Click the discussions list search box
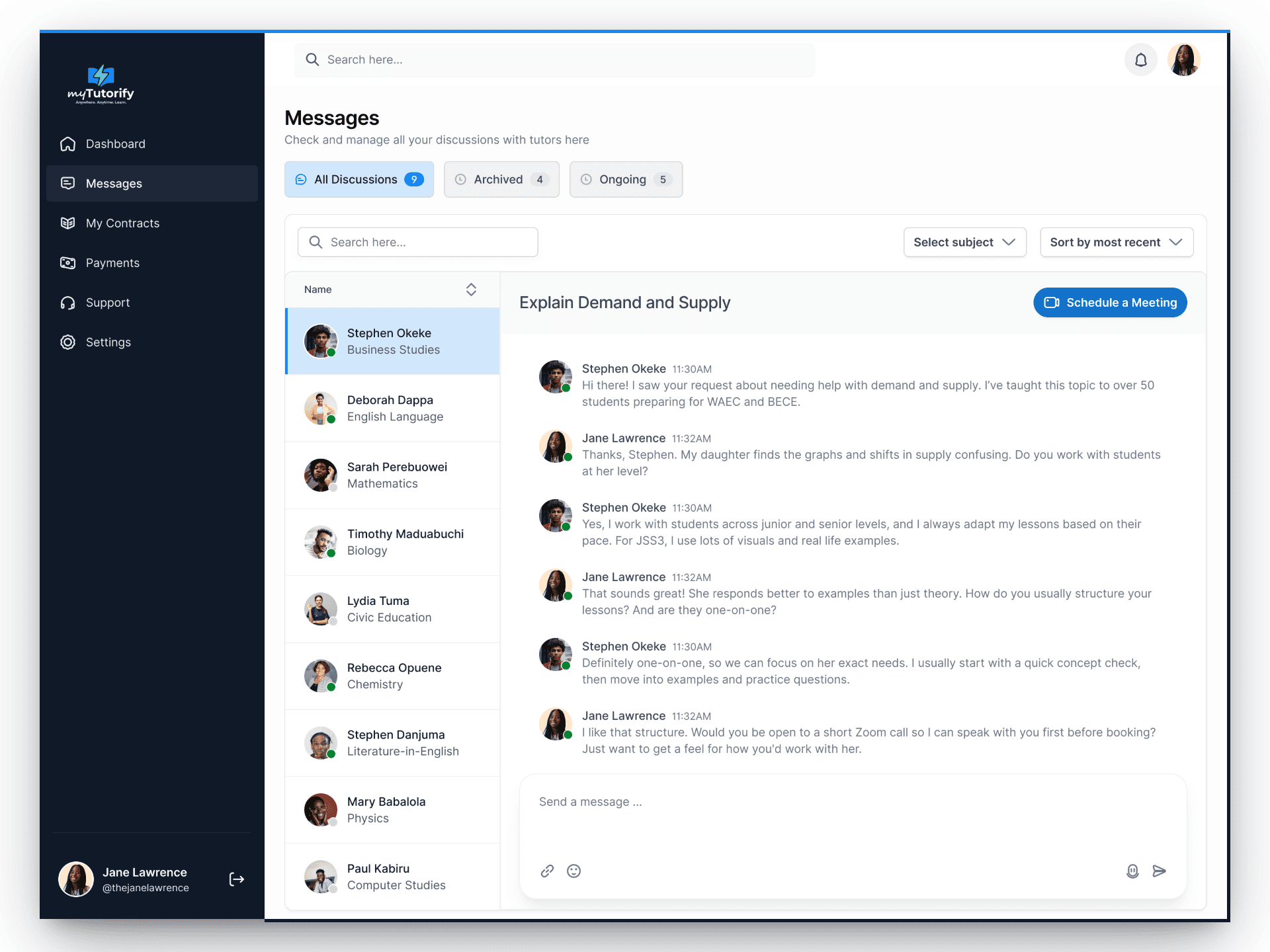The height and width of the screenshot is (952, 1270). [418, 242]
